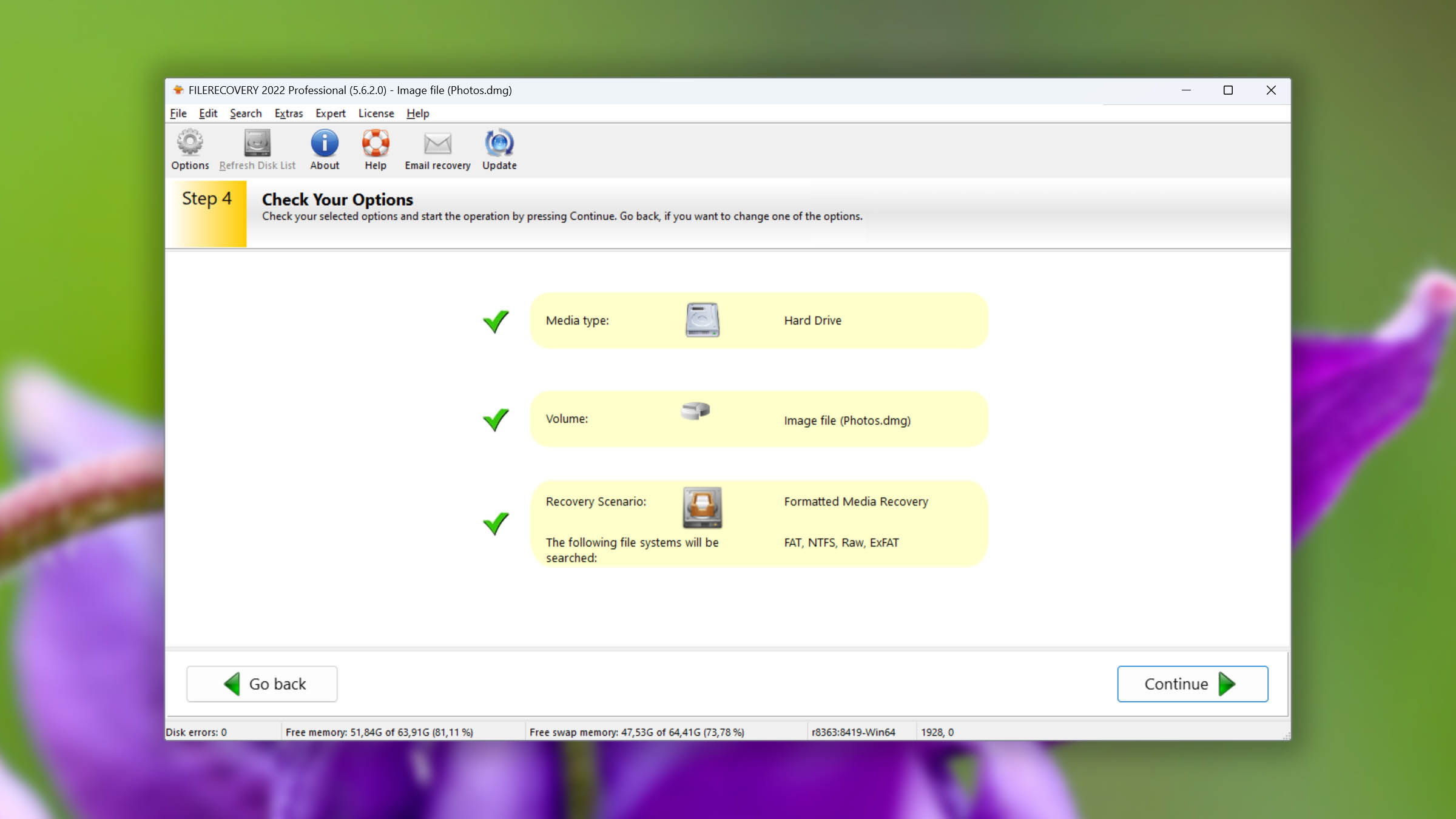
Task: Click the Recovery Scenario: label
Action: click(596, 502)
